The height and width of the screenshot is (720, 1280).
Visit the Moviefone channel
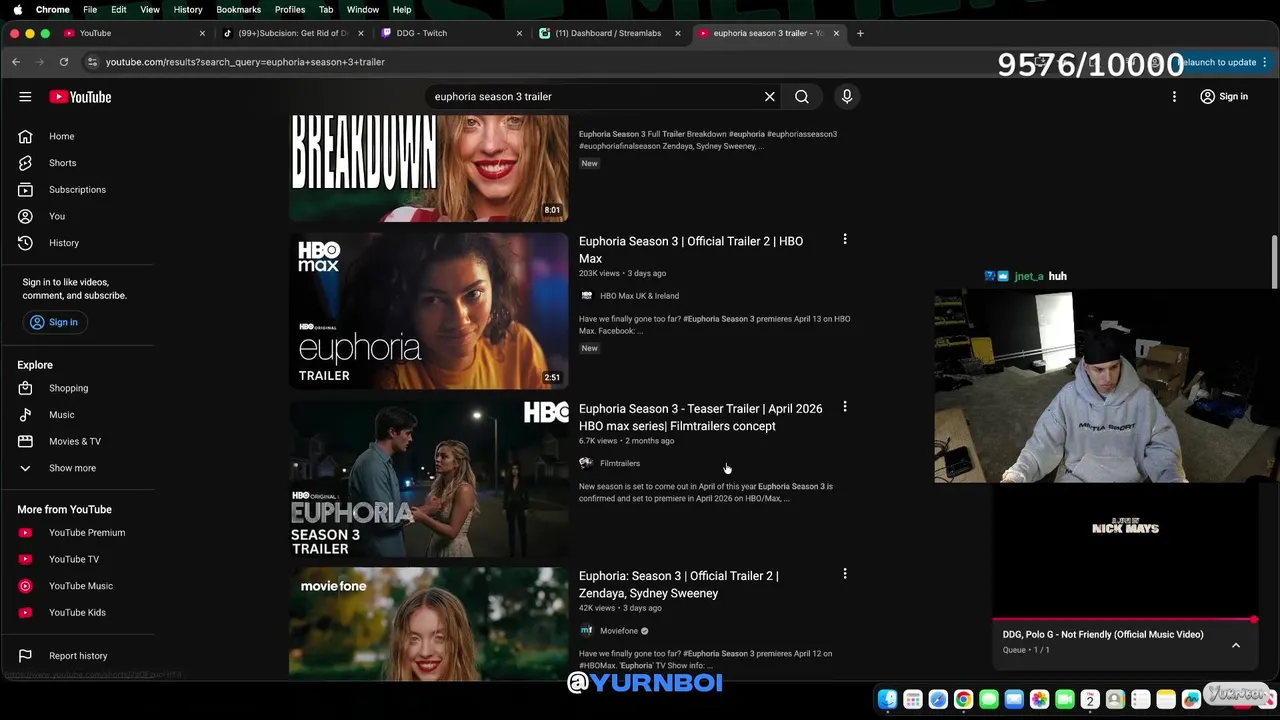619,631
